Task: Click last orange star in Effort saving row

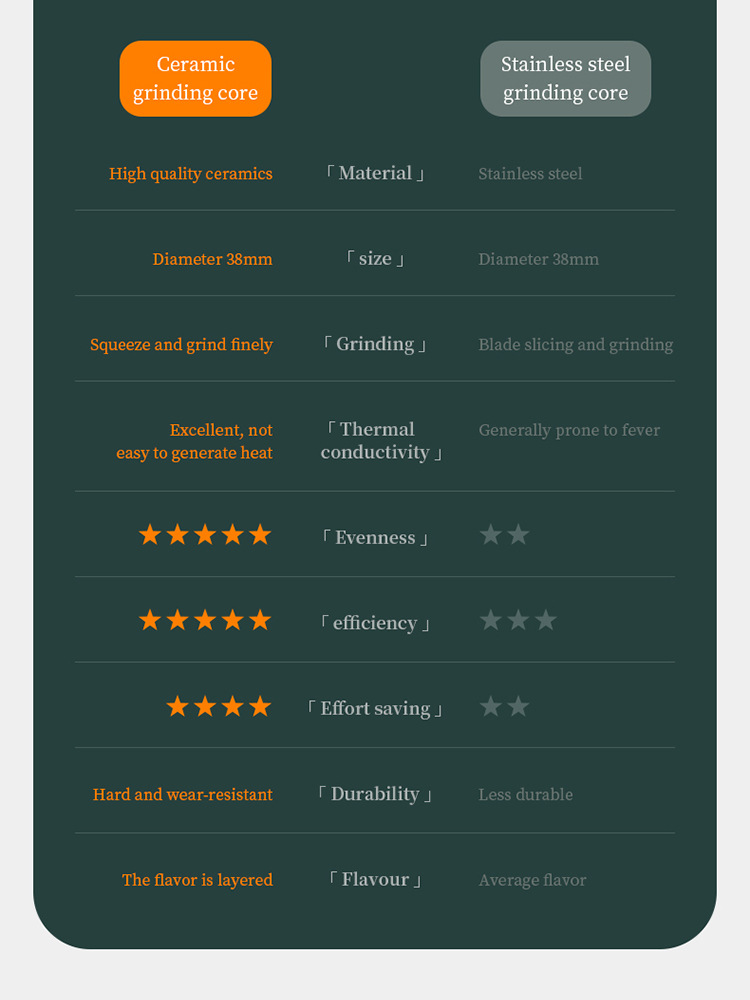Action: click(x=260, y=707)
